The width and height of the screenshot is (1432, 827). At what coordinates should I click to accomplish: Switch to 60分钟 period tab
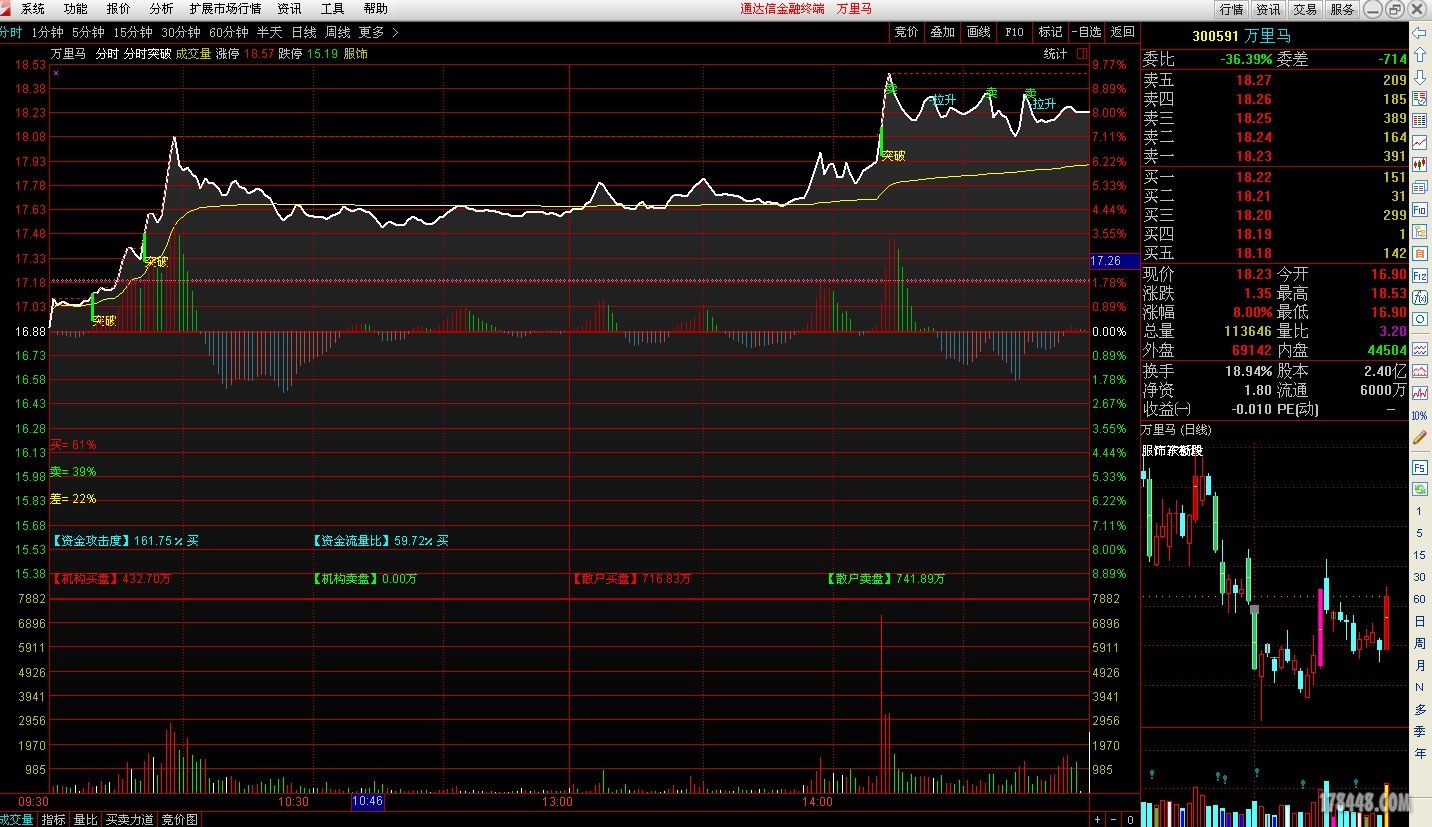(x=228, y=32)
